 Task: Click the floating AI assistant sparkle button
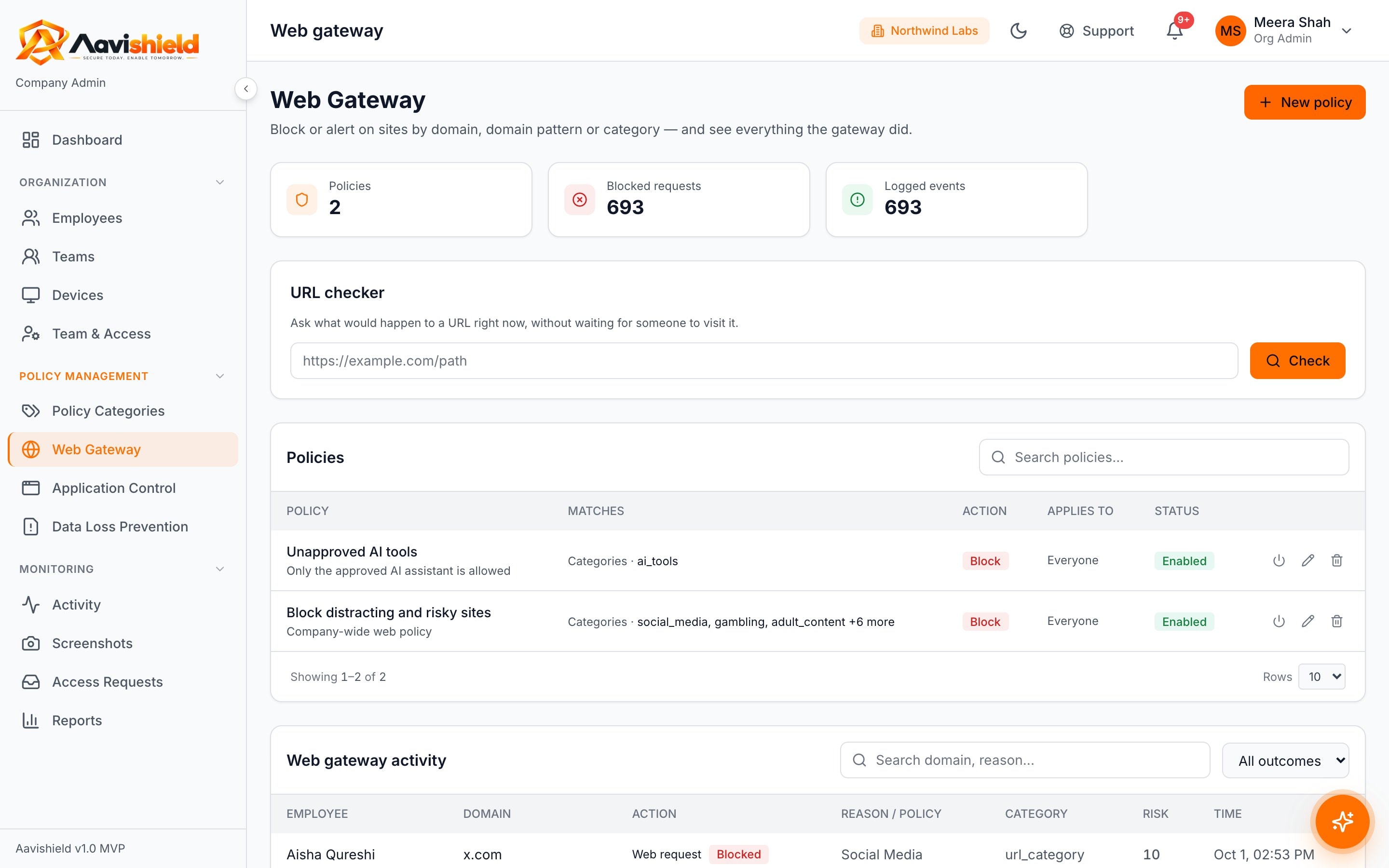pos(1342,822)
